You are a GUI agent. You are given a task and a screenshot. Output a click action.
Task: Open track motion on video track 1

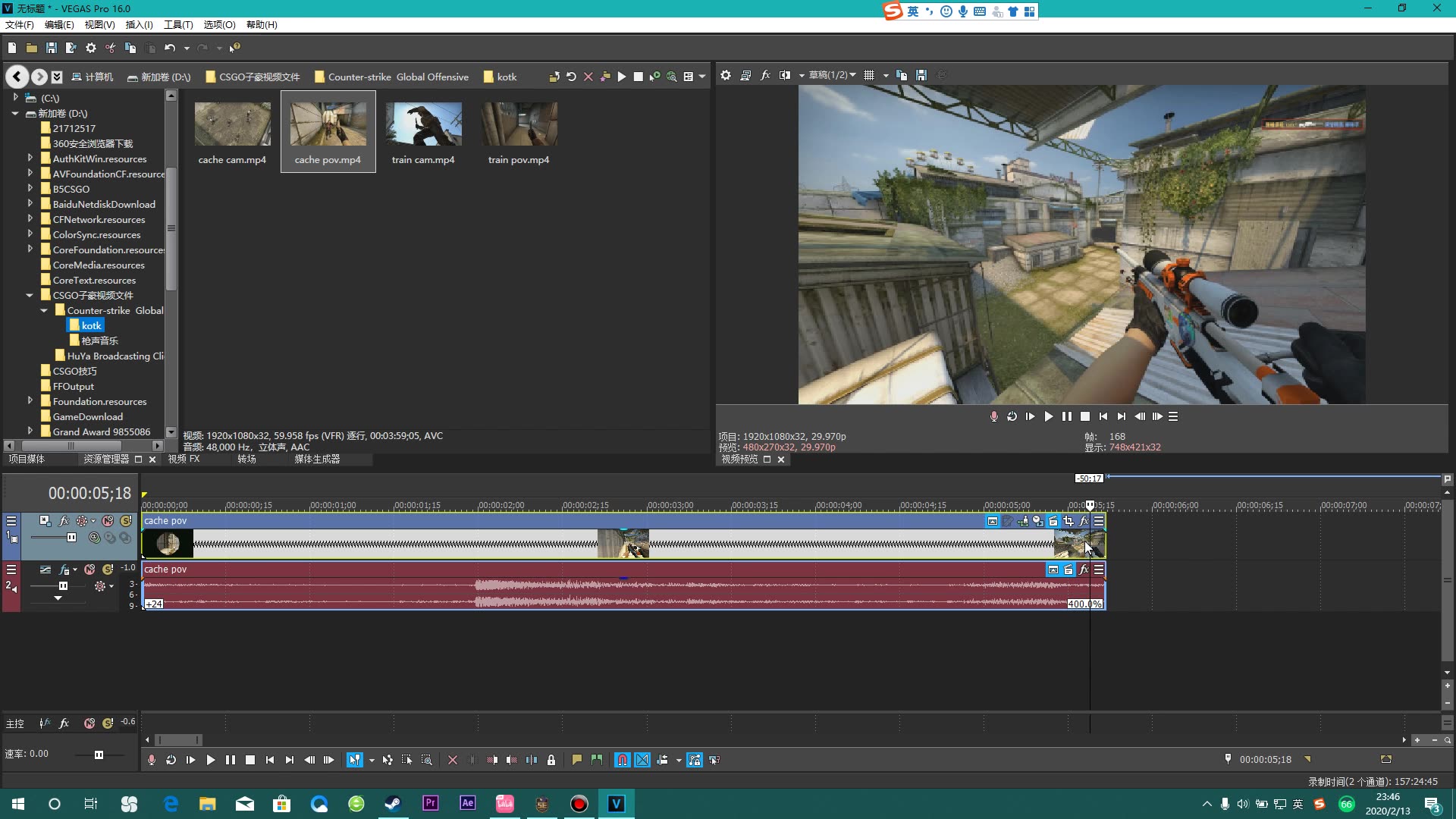pyautogui.click(x=45, y=521)
